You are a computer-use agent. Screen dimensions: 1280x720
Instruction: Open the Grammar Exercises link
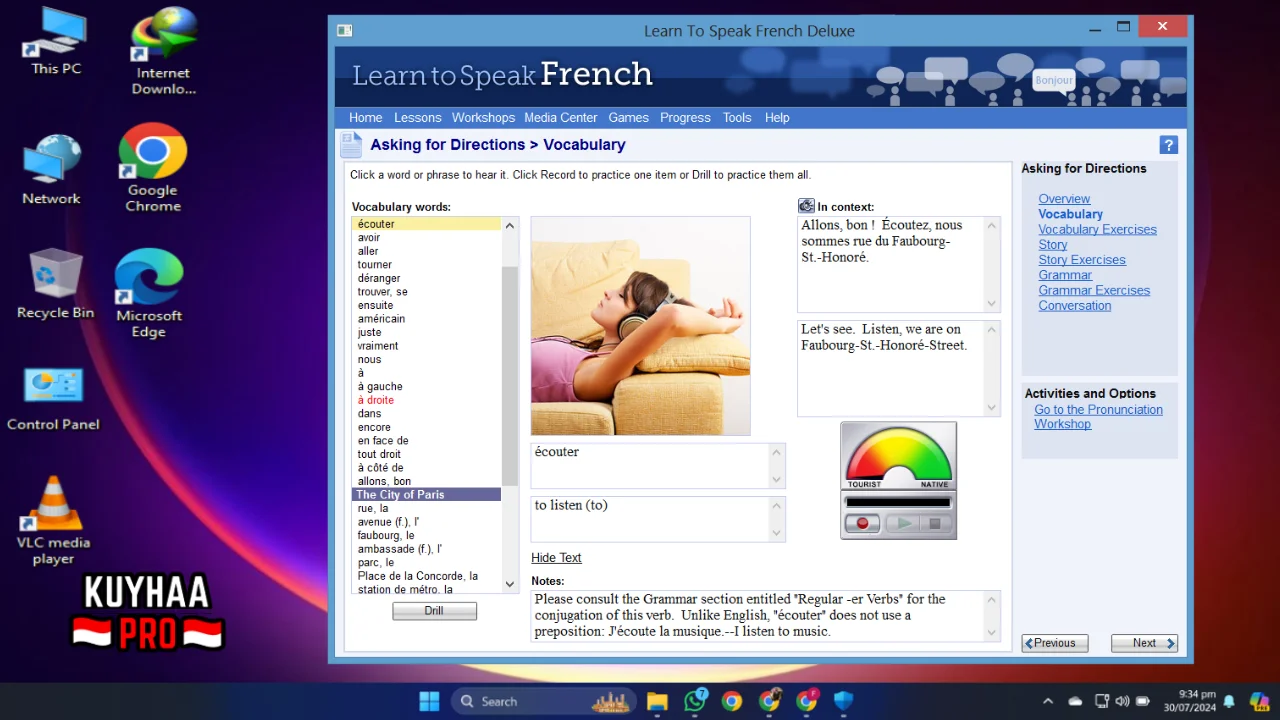[1094, 291]
